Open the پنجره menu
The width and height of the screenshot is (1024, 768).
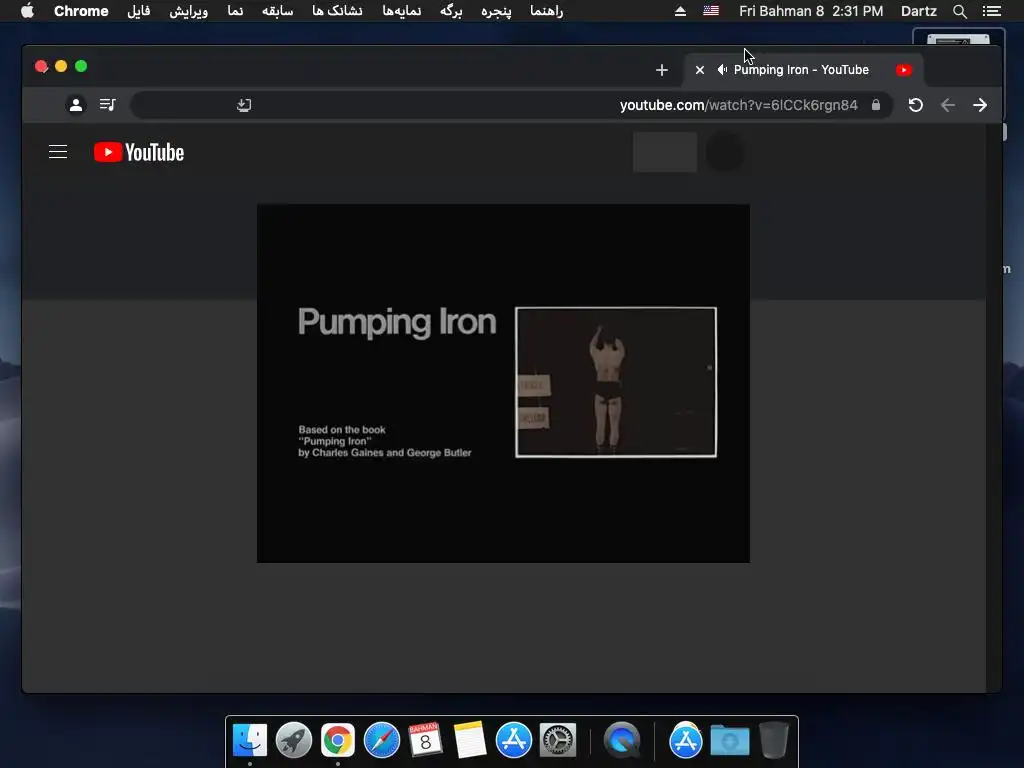coord(496,11)
